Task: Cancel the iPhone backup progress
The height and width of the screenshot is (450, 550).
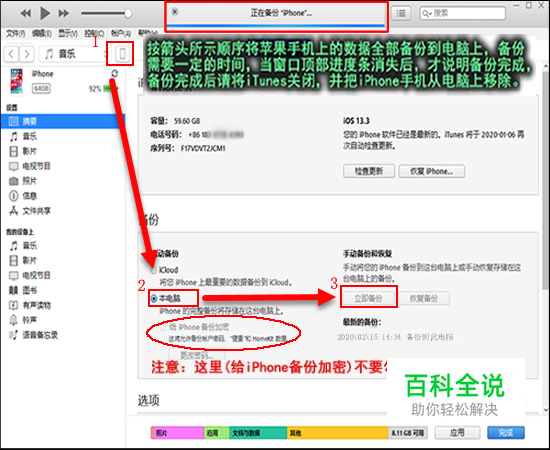Action: (x=175, y=12)
